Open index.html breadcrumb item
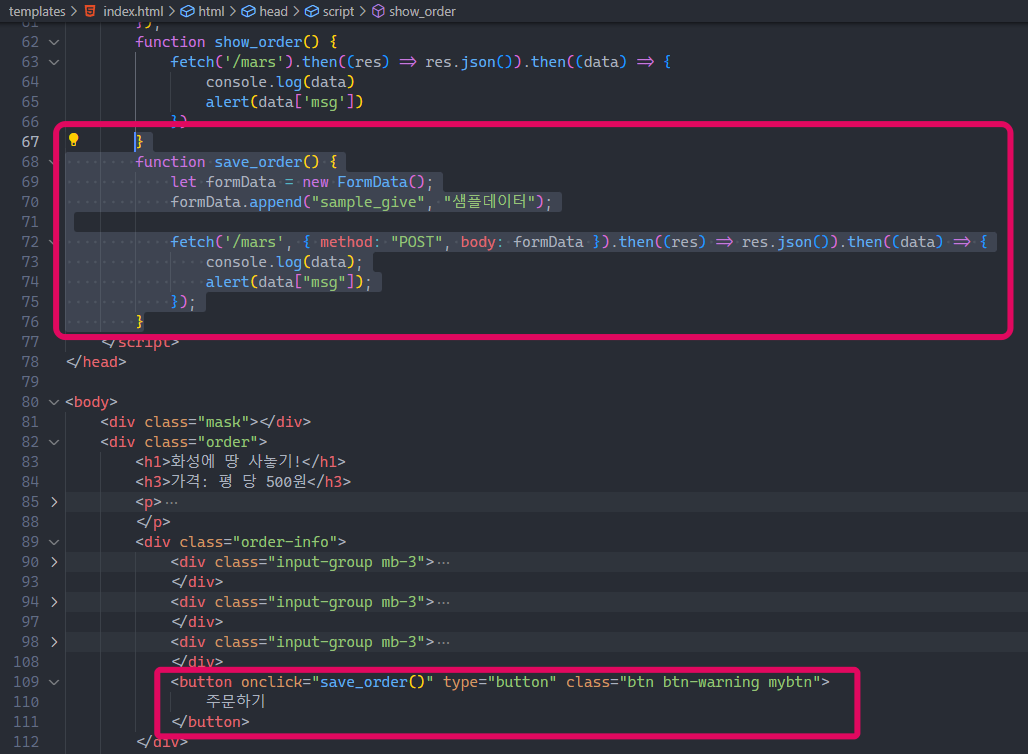Viewport: 1028px width, 754px height. pos(133,11)
